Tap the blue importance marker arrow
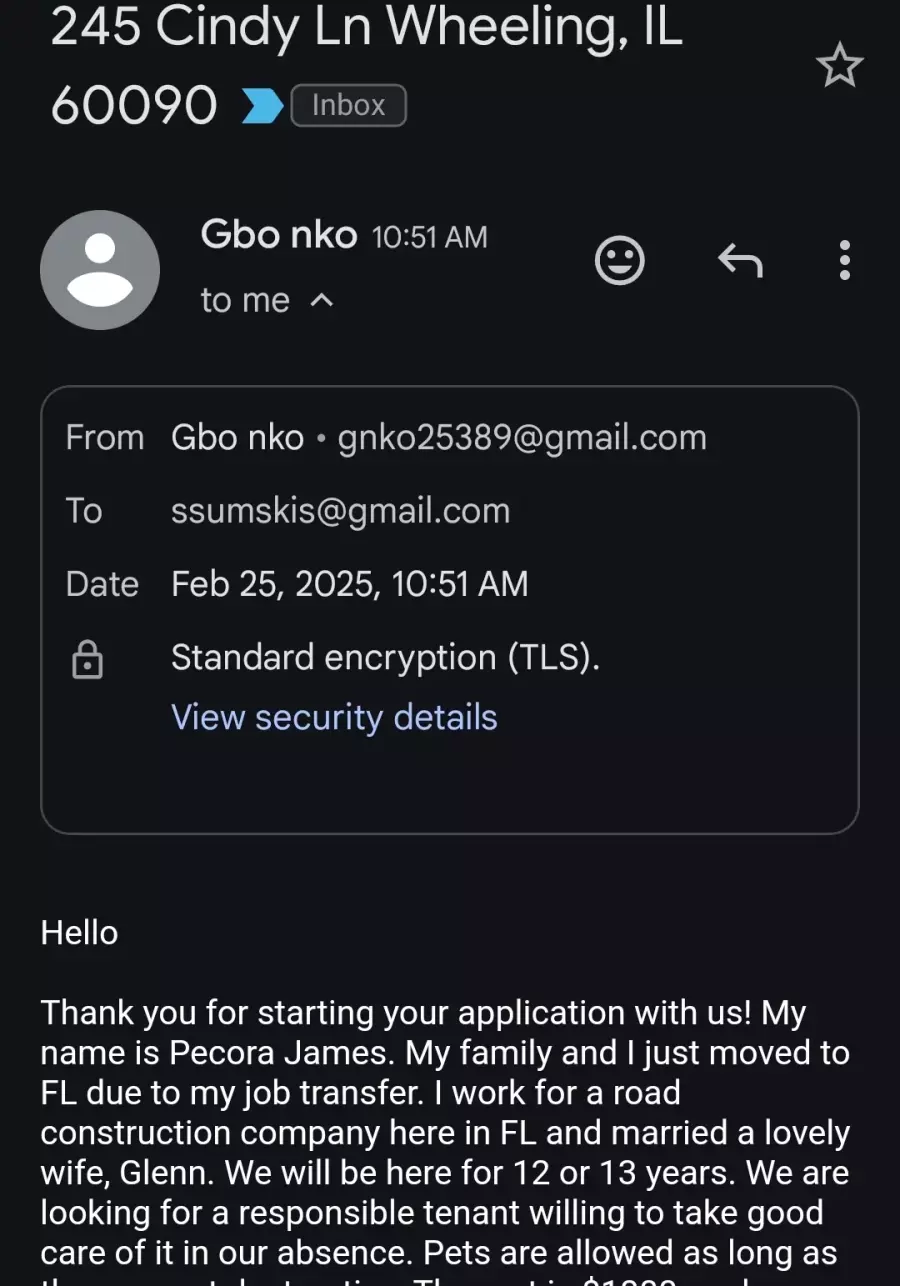The width and height of the screenshot is (900, 1286). pyautogui.click(x=263, y=105)
